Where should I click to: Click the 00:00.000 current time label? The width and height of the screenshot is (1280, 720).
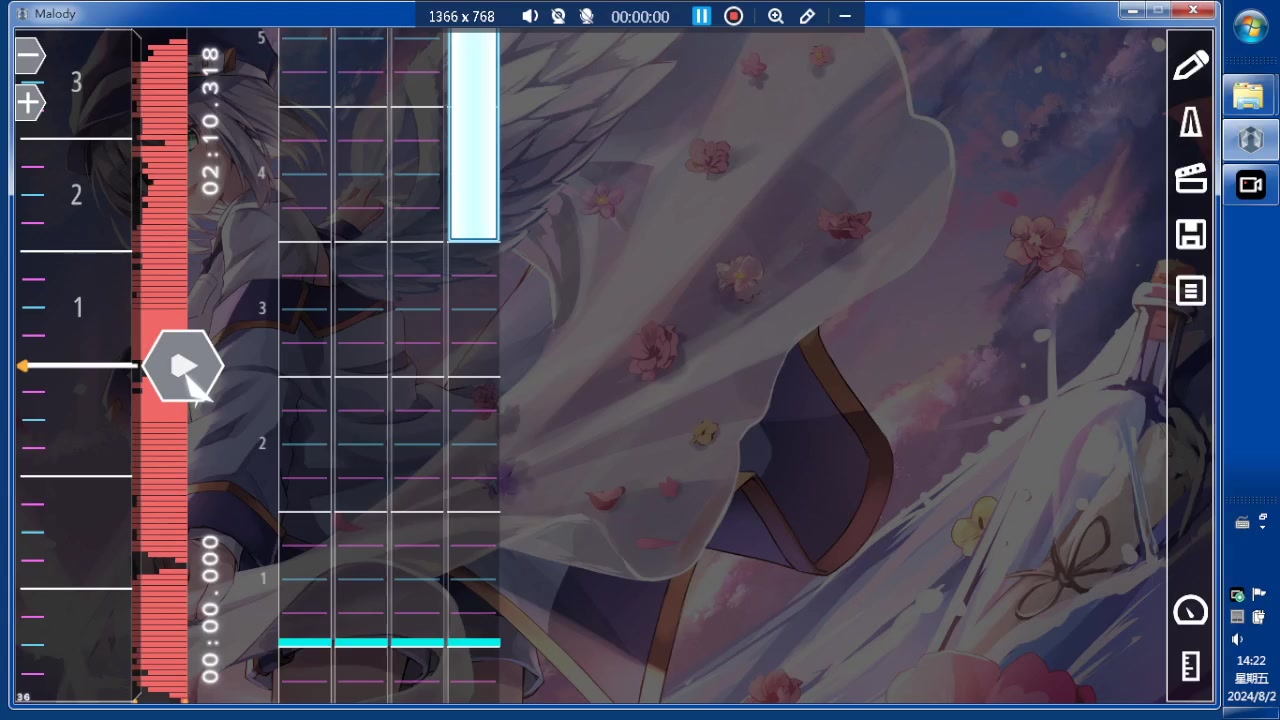[x=210, y=609]
